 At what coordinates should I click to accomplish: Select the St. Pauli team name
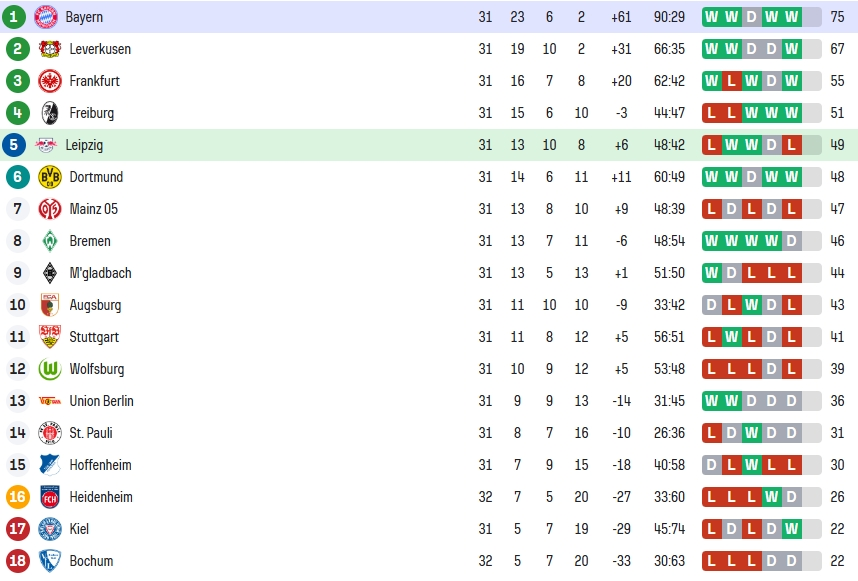click(91, 433)
